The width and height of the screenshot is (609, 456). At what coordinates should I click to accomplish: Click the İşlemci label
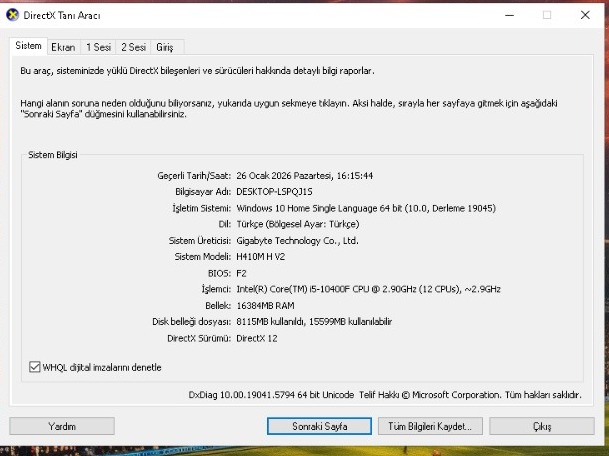[216, 289]
